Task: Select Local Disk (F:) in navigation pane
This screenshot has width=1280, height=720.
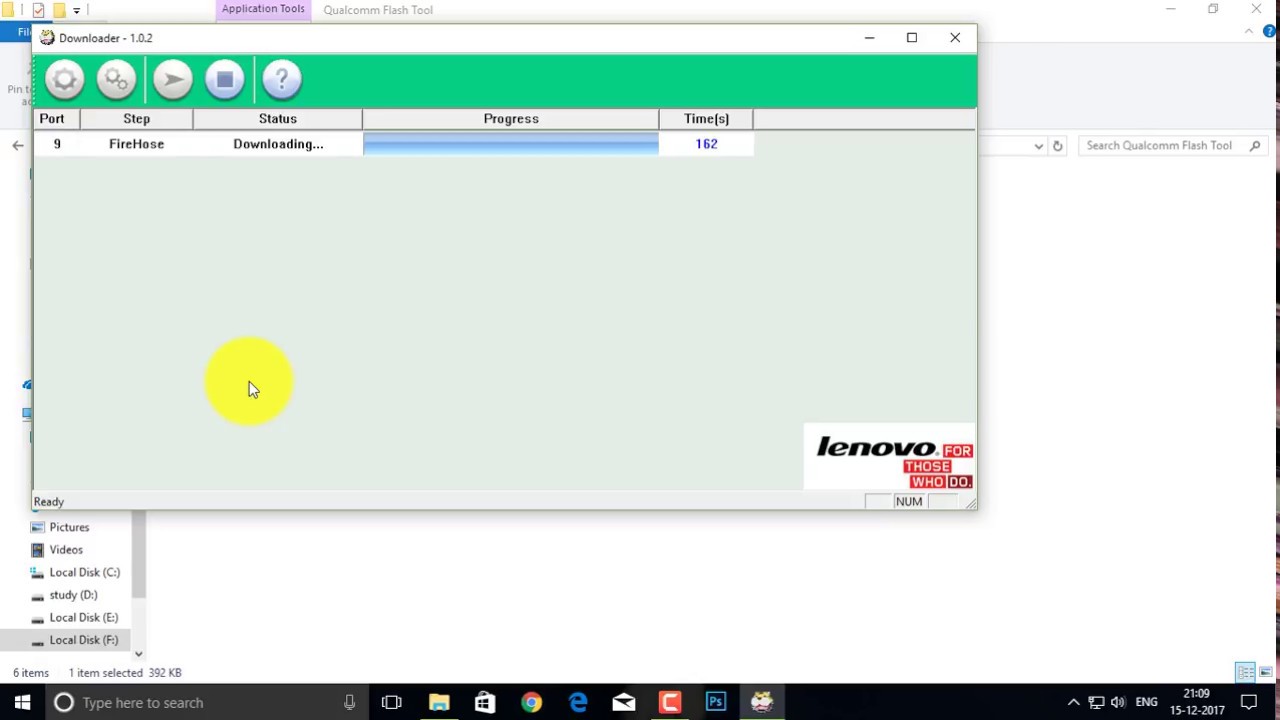Action: [x=83, y=640]
